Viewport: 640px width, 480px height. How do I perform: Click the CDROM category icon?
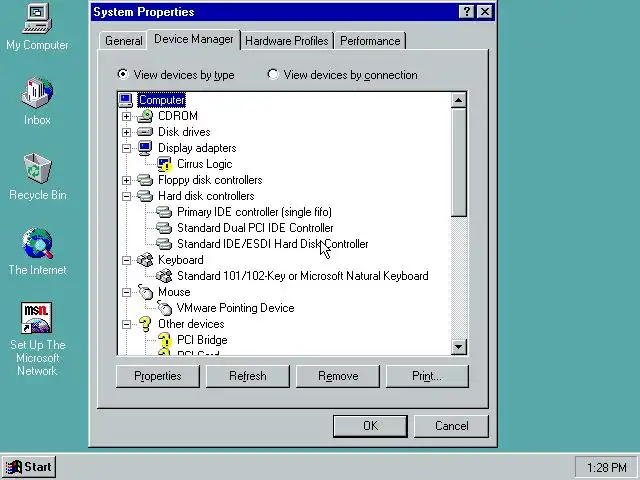[x=145, y=116]
